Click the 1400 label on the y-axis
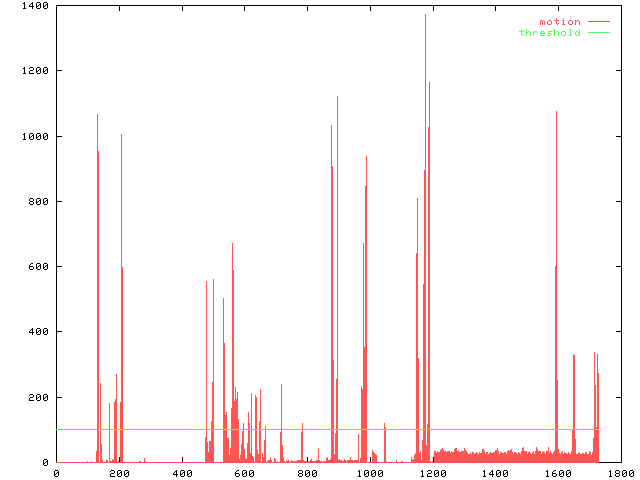 point(36,6)
